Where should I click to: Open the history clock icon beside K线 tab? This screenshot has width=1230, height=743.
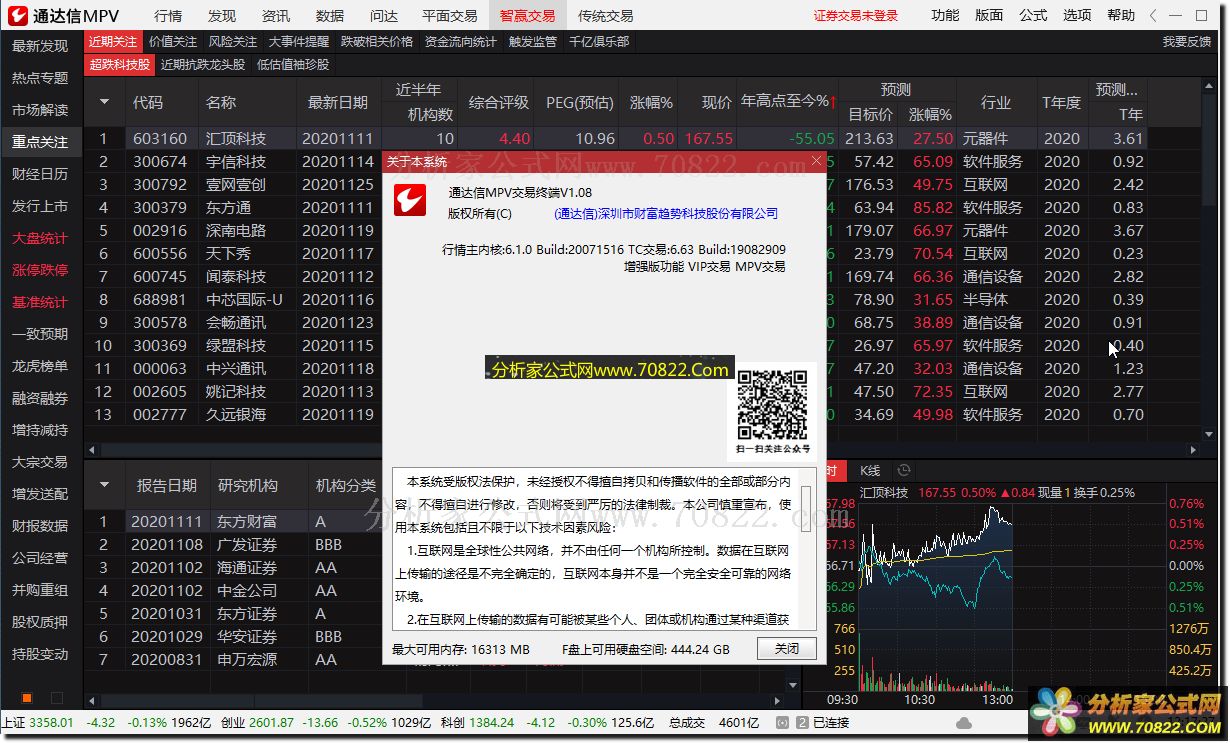point(904,470)
